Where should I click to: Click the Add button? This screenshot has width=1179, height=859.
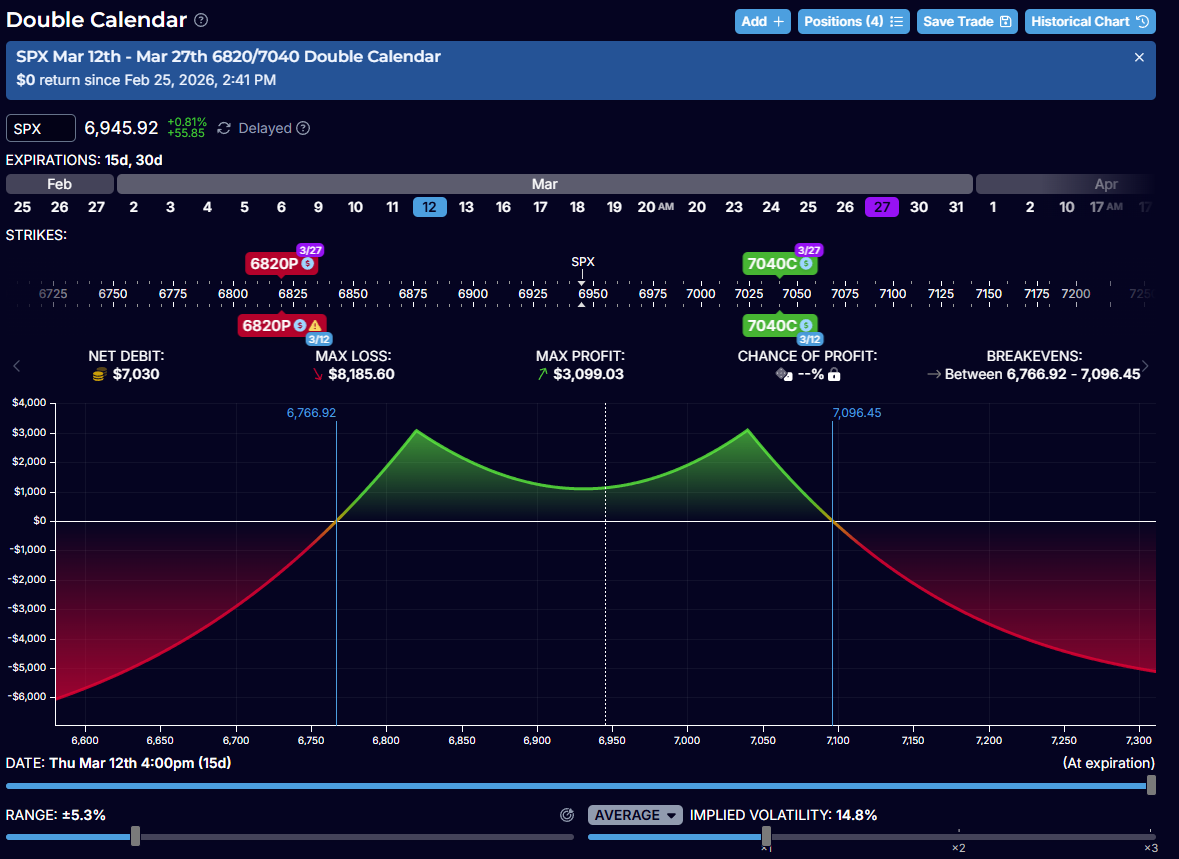click(762, 21)
